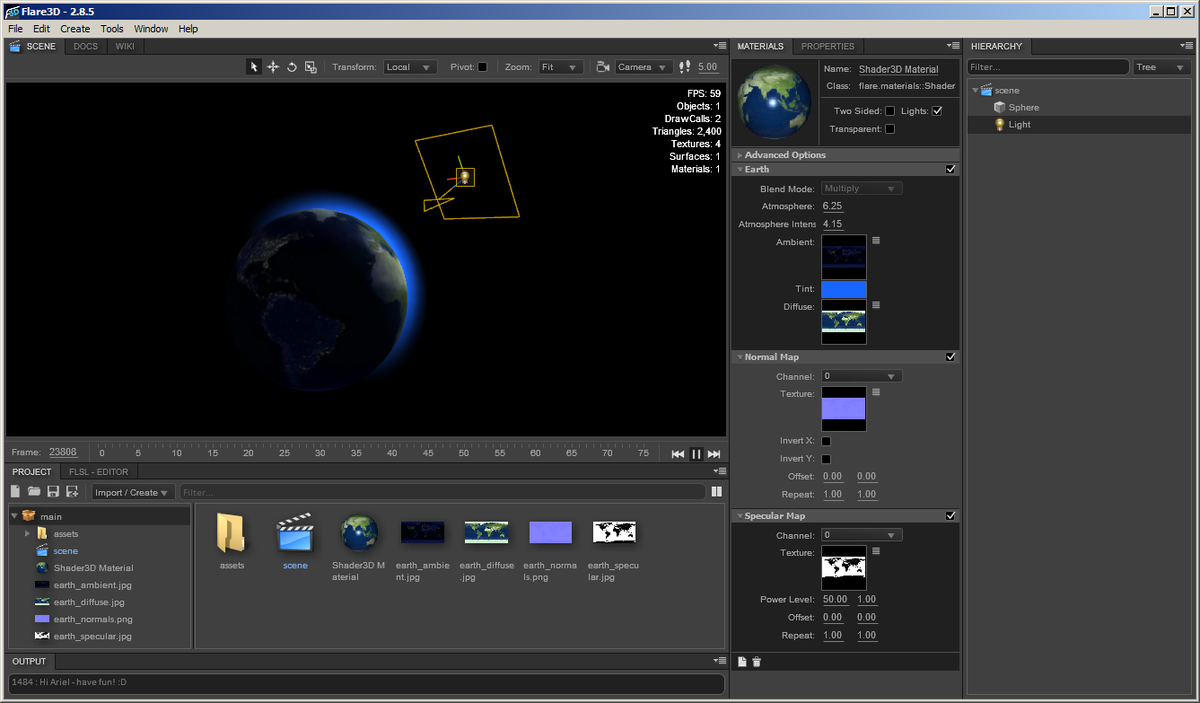
Task: Open the Hierarchy panel options menu icon
Action: click(1187, 46)
